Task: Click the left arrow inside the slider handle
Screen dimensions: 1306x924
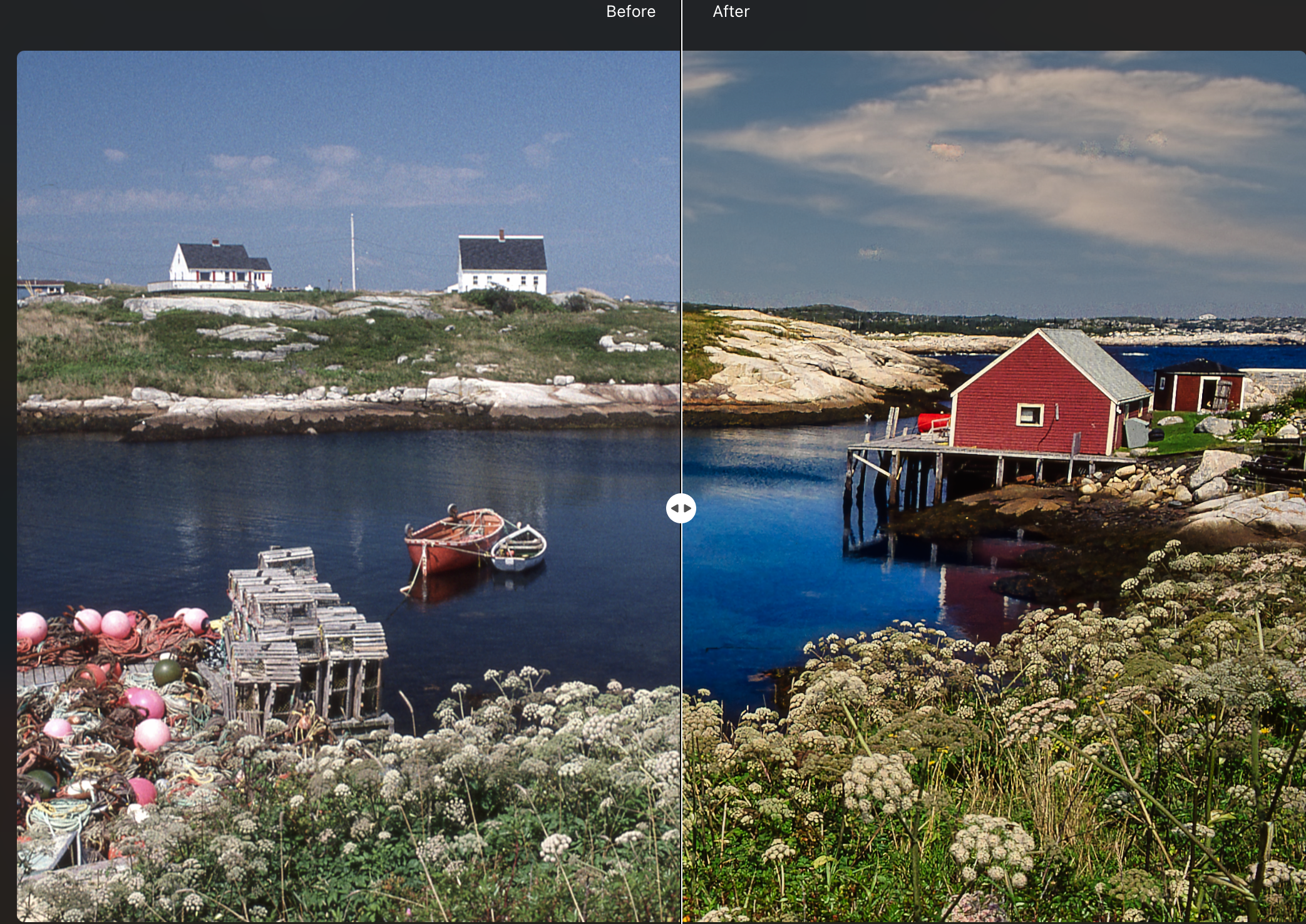Action: 674,508
